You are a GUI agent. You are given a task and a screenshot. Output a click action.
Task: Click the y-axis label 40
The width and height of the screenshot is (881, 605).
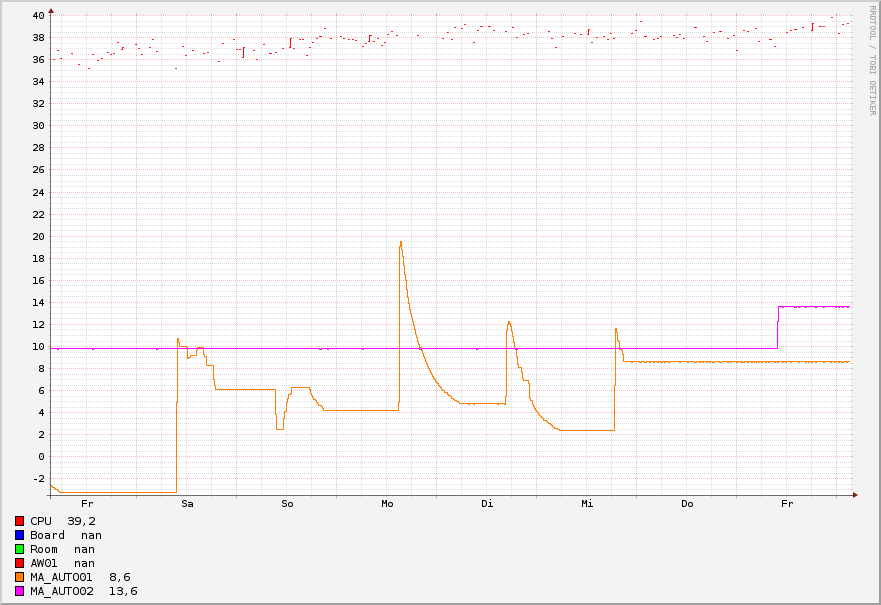click(x=37, y=16)
